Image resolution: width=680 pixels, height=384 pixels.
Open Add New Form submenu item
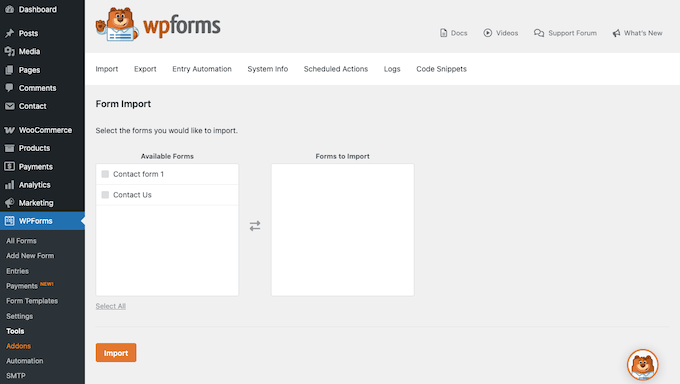pos(30,256)
